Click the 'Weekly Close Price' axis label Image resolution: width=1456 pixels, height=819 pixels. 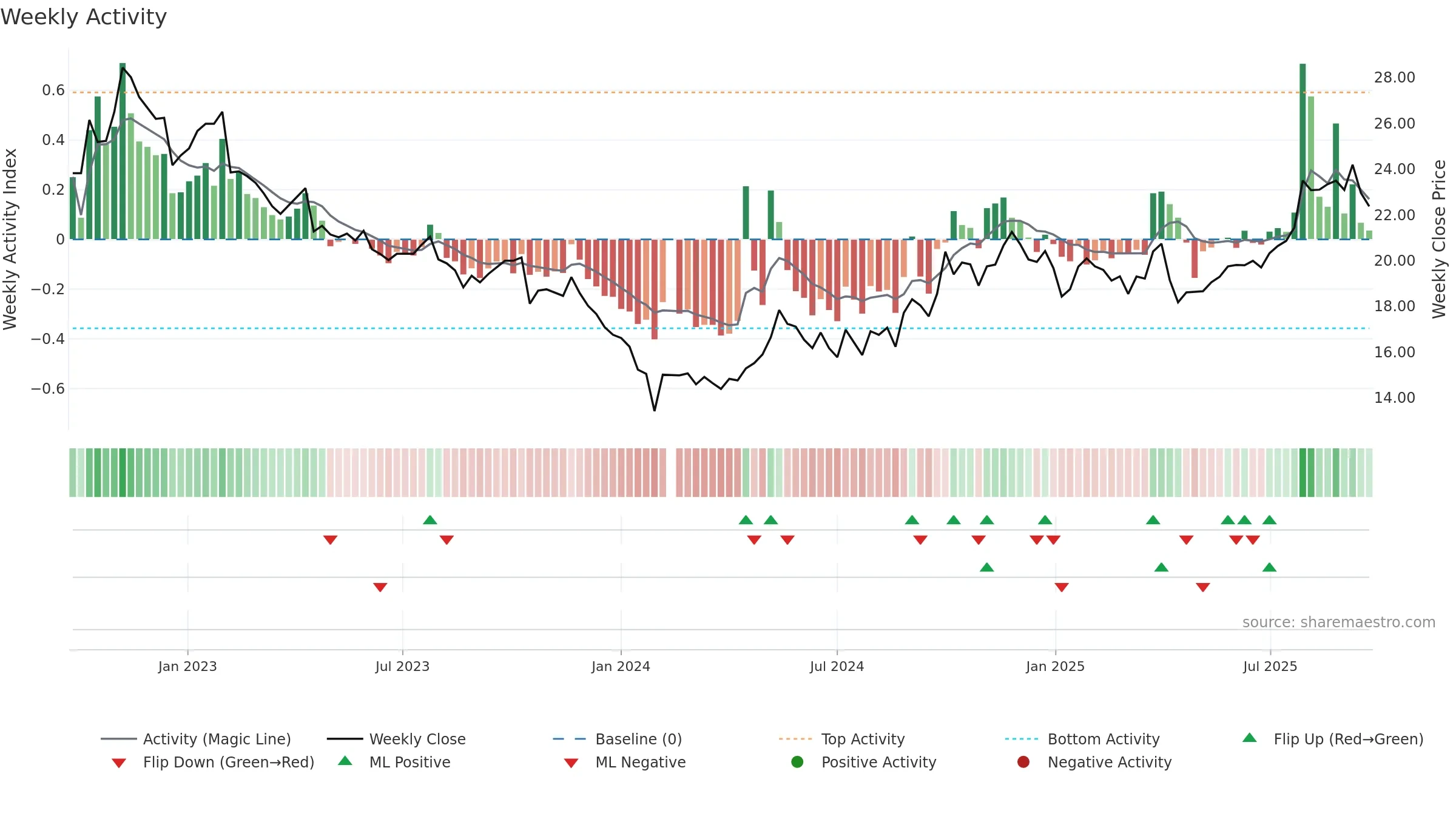click(x=1439, y=239)
